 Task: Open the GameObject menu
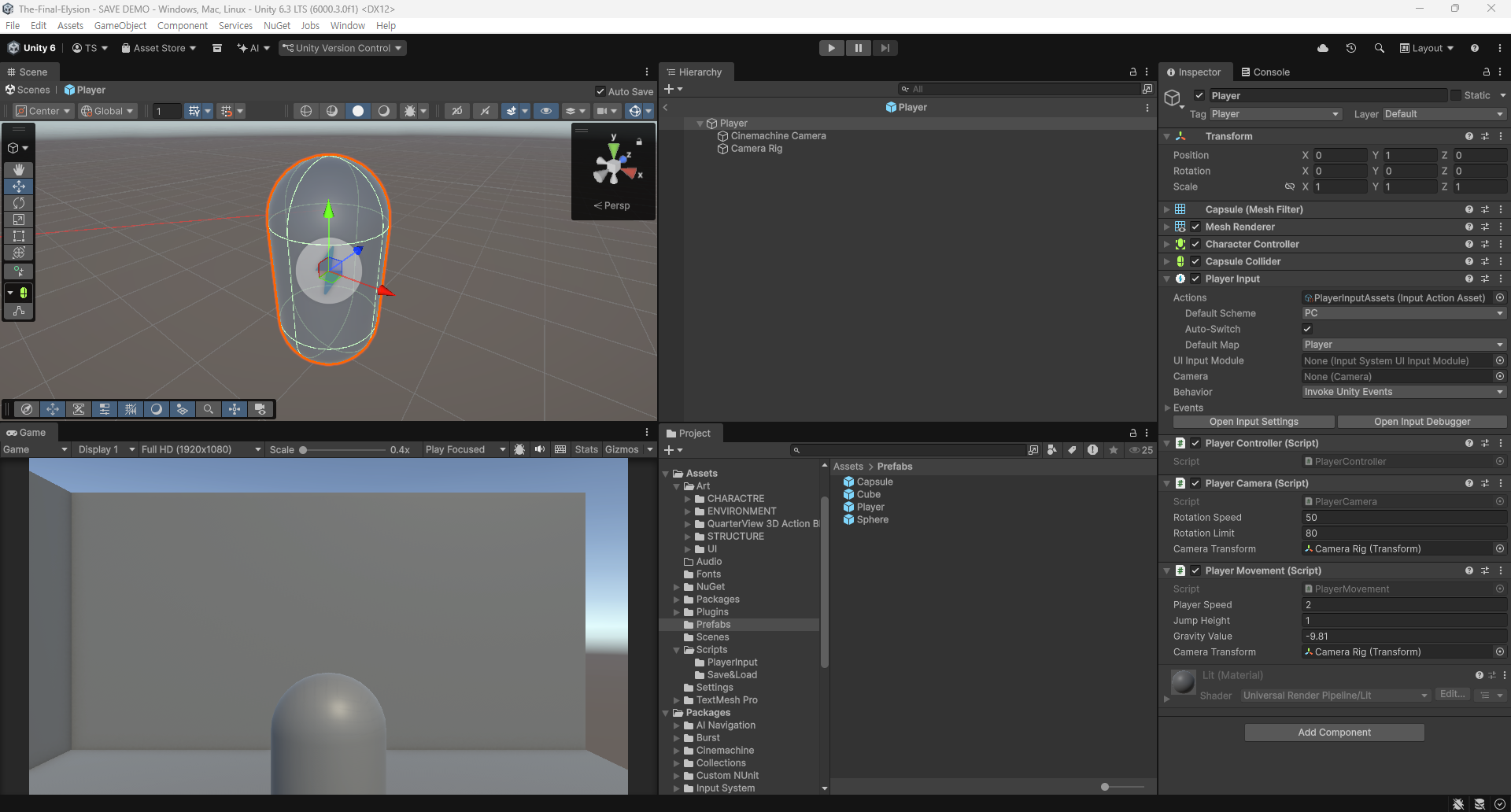point(120,25)
